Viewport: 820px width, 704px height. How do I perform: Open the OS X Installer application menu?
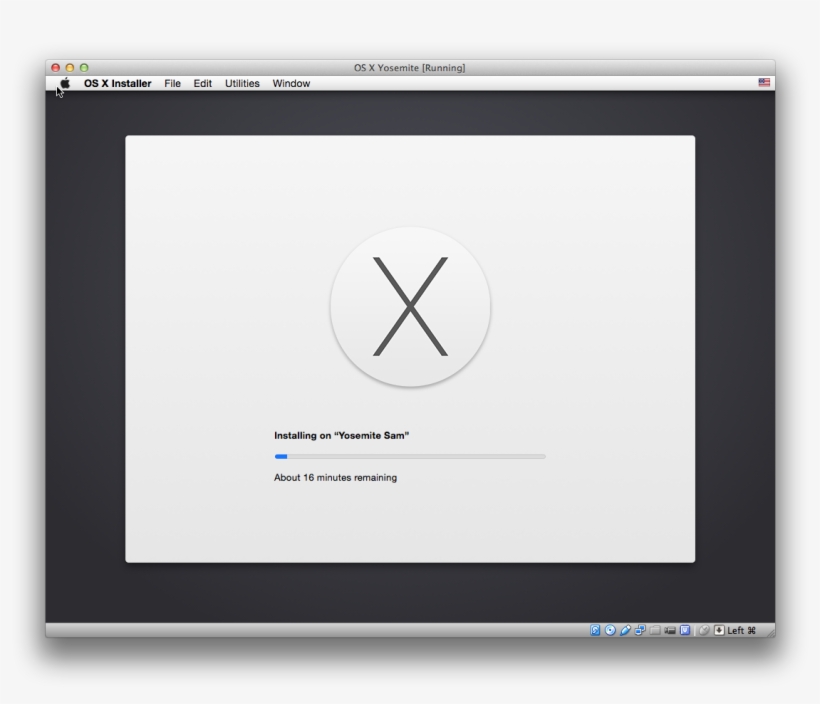[117, 84]
